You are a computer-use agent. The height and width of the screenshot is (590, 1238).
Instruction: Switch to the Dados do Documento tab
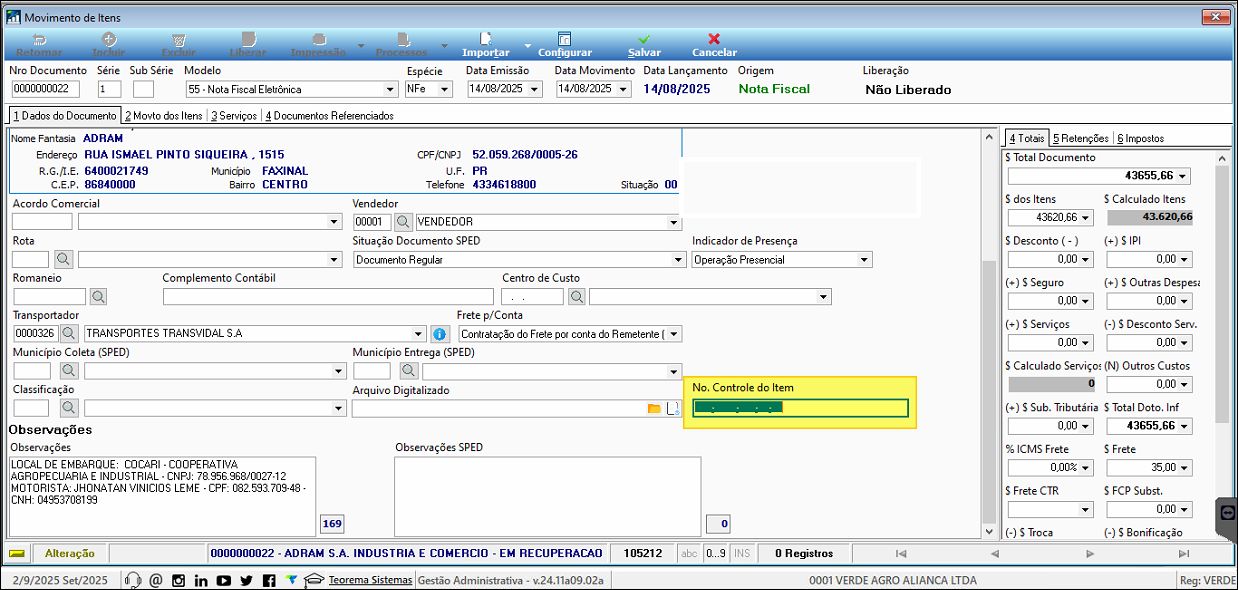tap(64, 116)
